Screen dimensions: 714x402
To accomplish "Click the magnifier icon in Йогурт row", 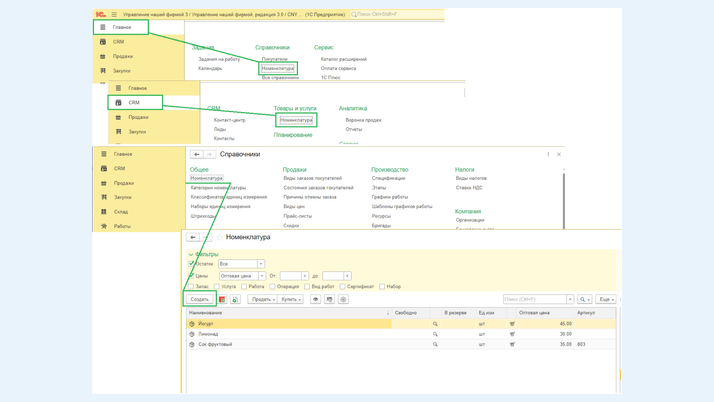I will click(435, 324).
